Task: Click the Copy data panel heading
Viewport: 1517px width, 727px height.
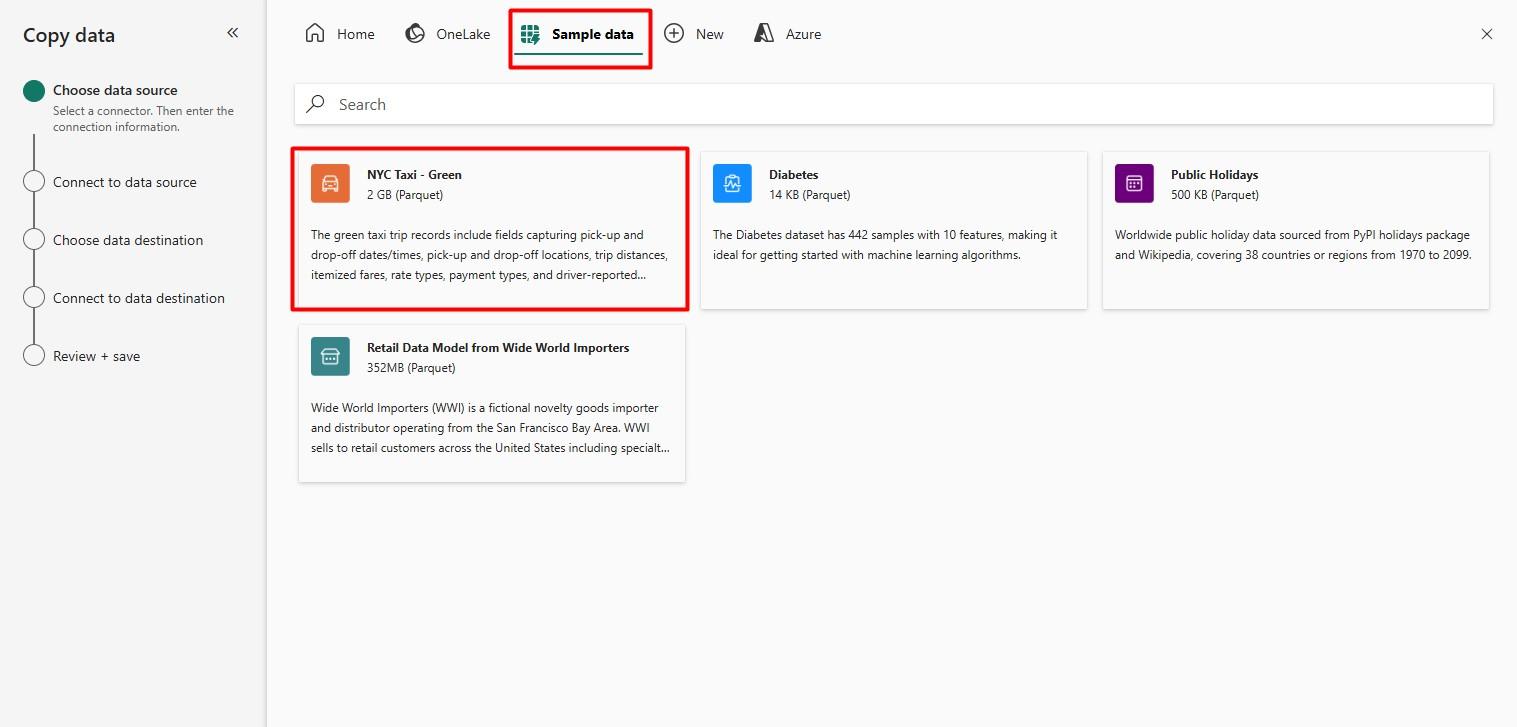Action: (69, 35)
